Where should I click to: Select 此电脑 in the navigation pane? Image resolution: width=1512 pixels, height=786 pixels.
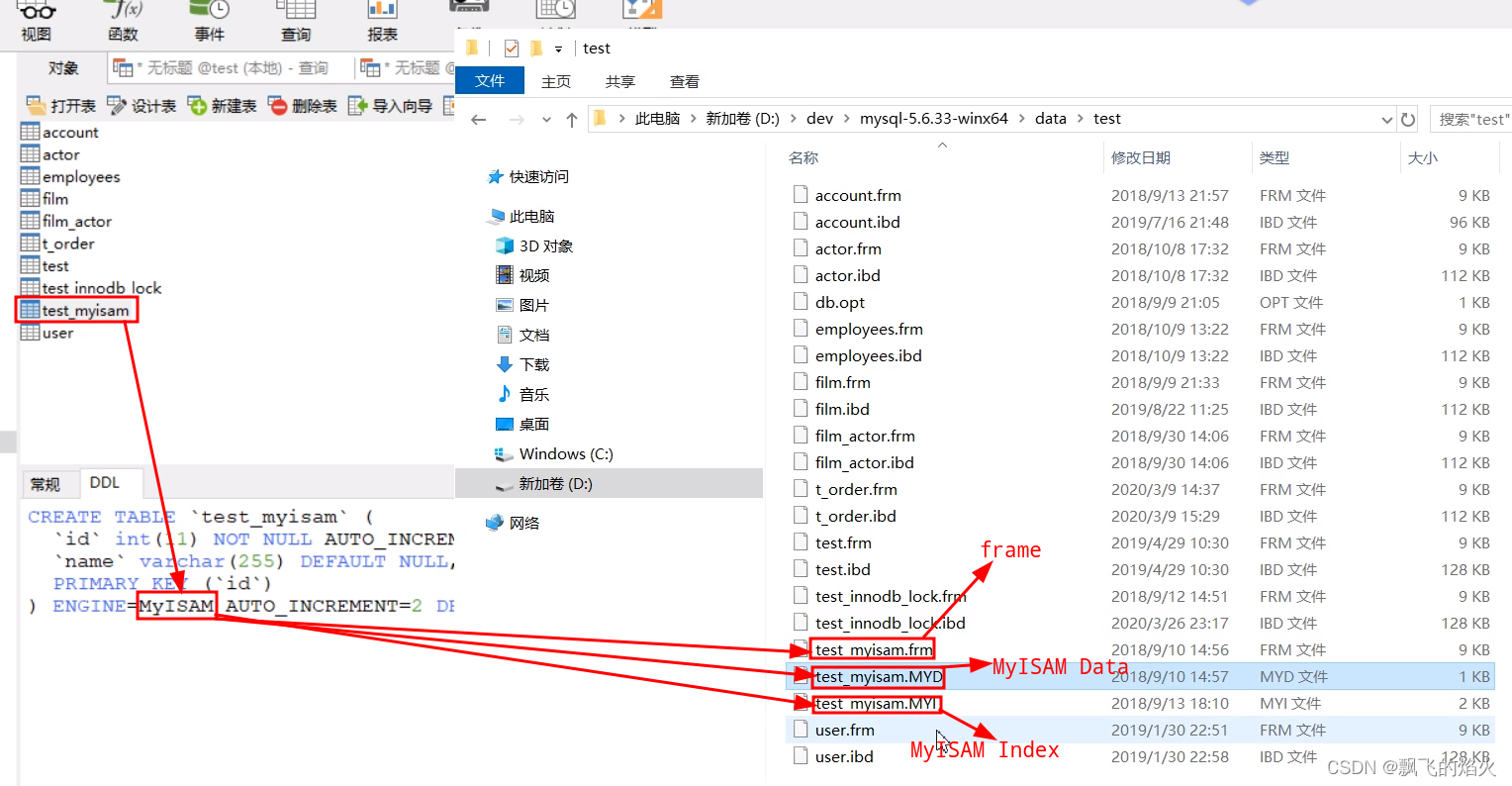click(522, 217)
